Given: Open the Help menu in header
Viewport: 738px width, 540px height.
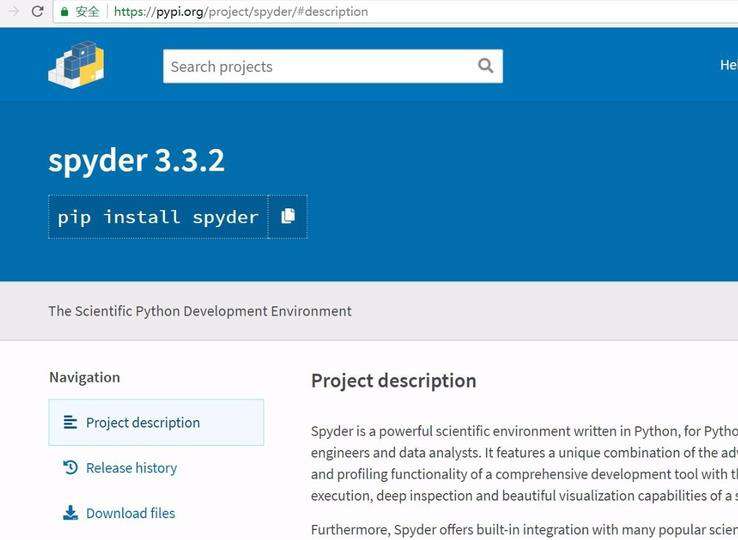Looking at the screenshot, I should coord(729,65).
